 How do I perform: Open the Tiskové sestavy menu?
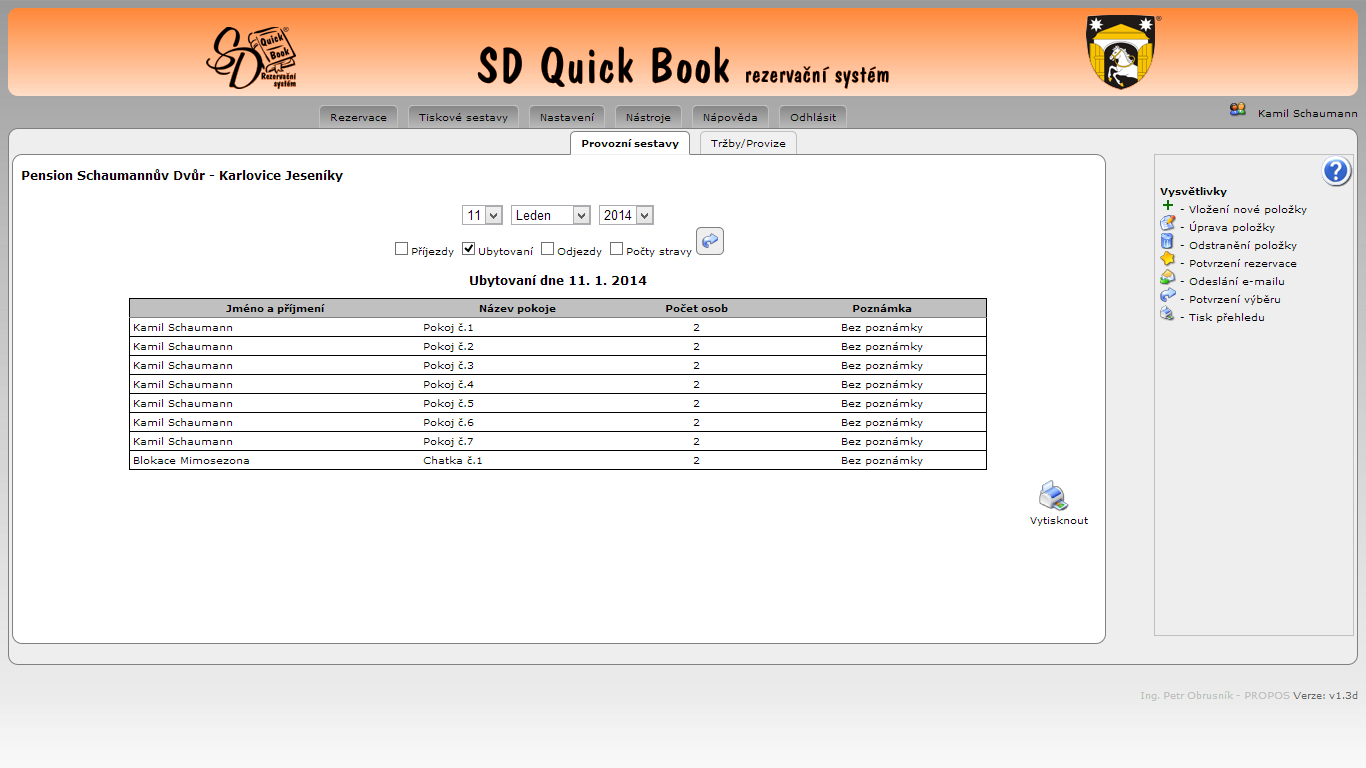(463, 117)
